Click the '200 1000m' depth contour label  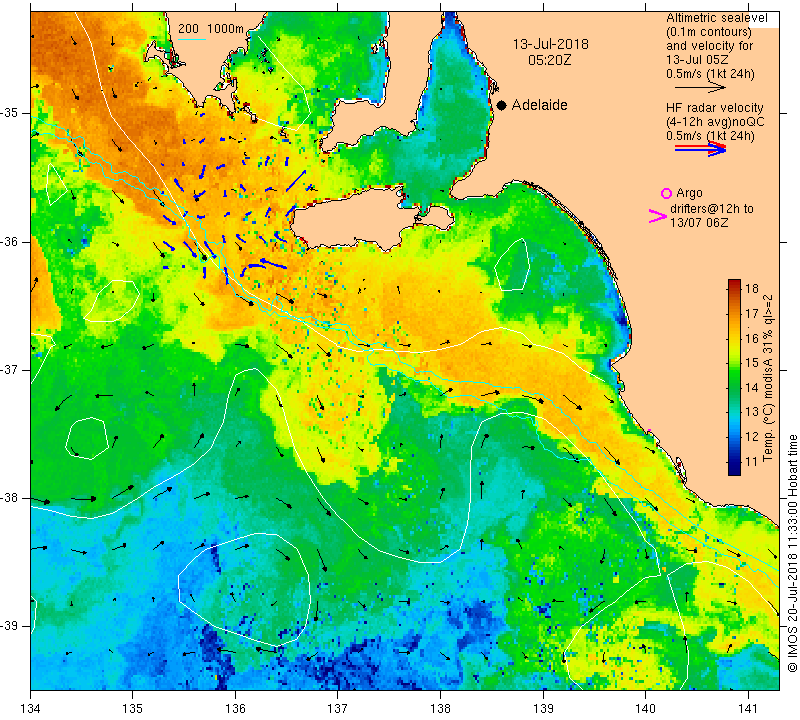(211, 29)
